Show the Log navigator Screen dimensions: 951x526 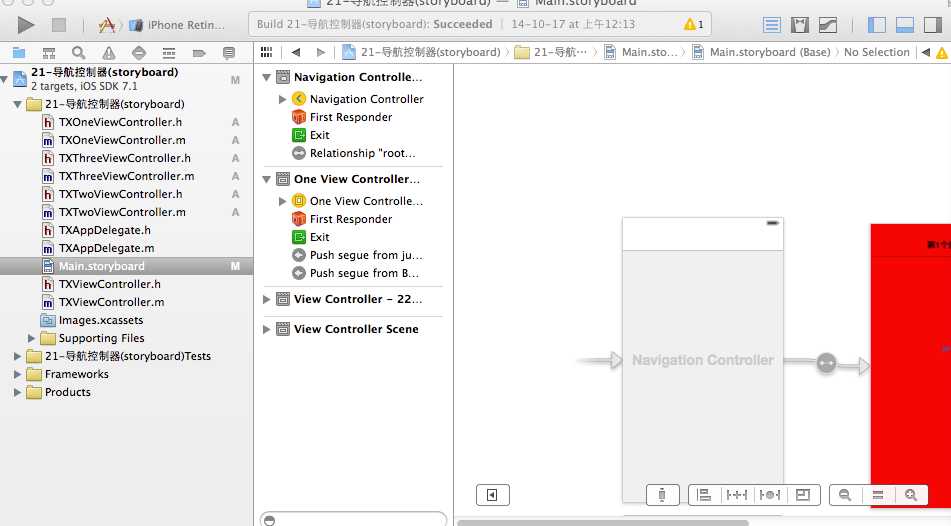point(229,53)
